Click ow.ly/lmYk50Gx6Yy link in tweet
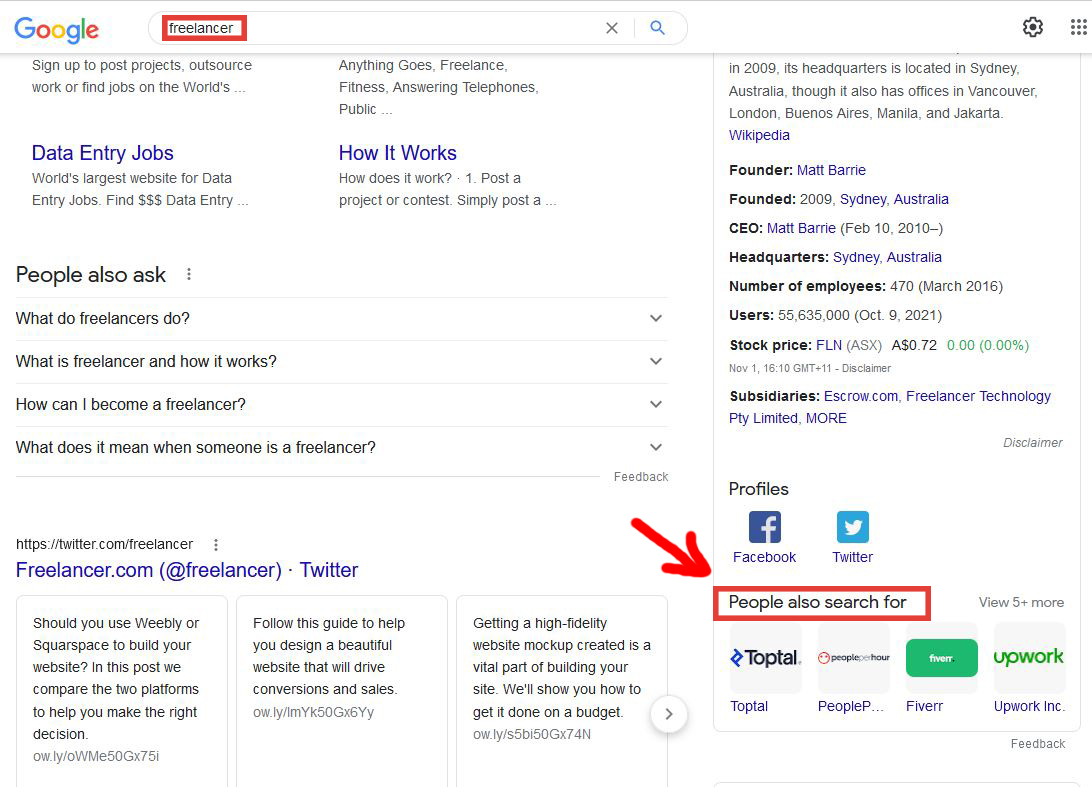Image resolution: width=1092 pixels, height=787 pixels. (x=313, y=712)
